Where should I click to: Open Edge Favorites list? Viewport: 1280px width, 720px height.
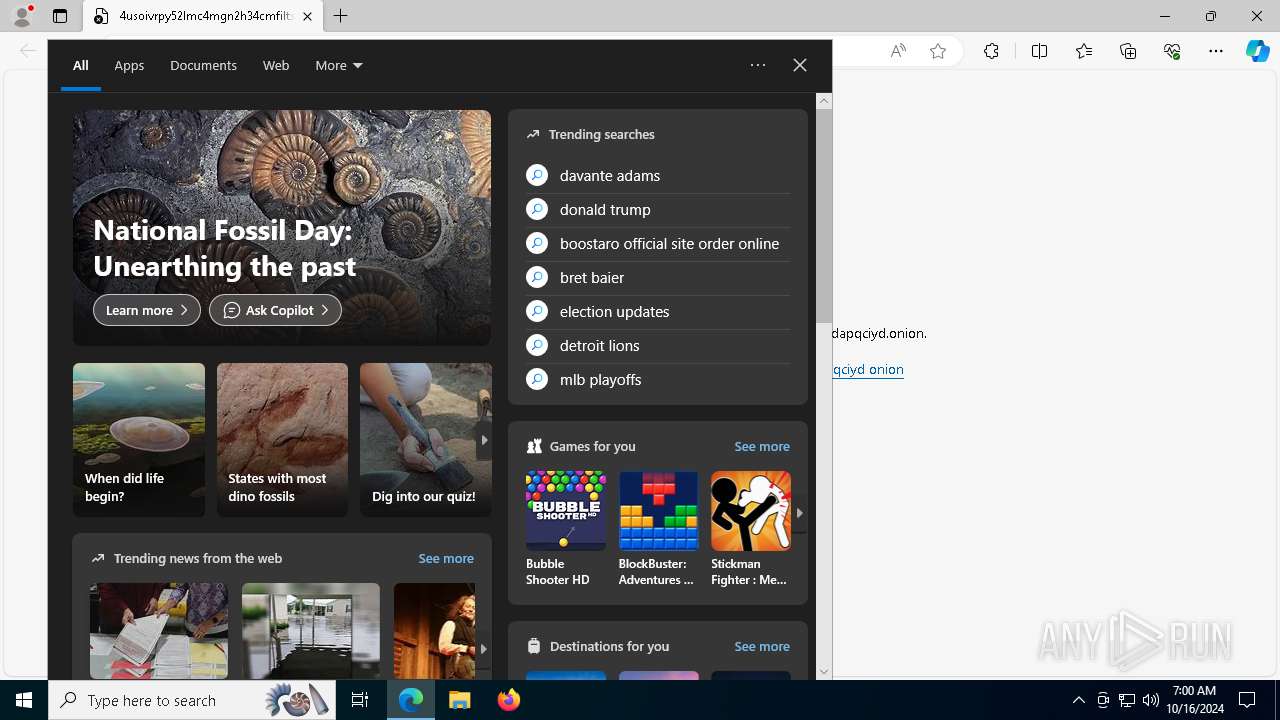[1084, 51]
